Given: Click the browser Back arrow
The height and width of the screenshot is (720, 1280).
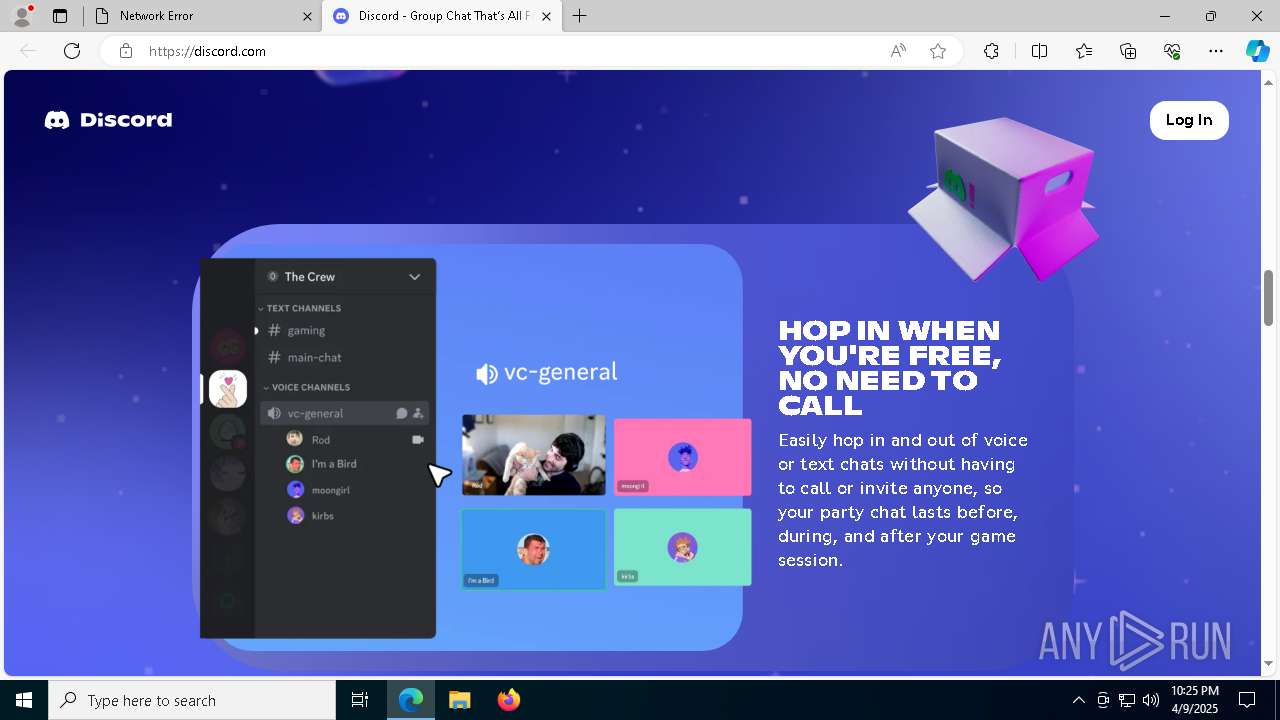Looking at the screenshot, I should 28,51.
